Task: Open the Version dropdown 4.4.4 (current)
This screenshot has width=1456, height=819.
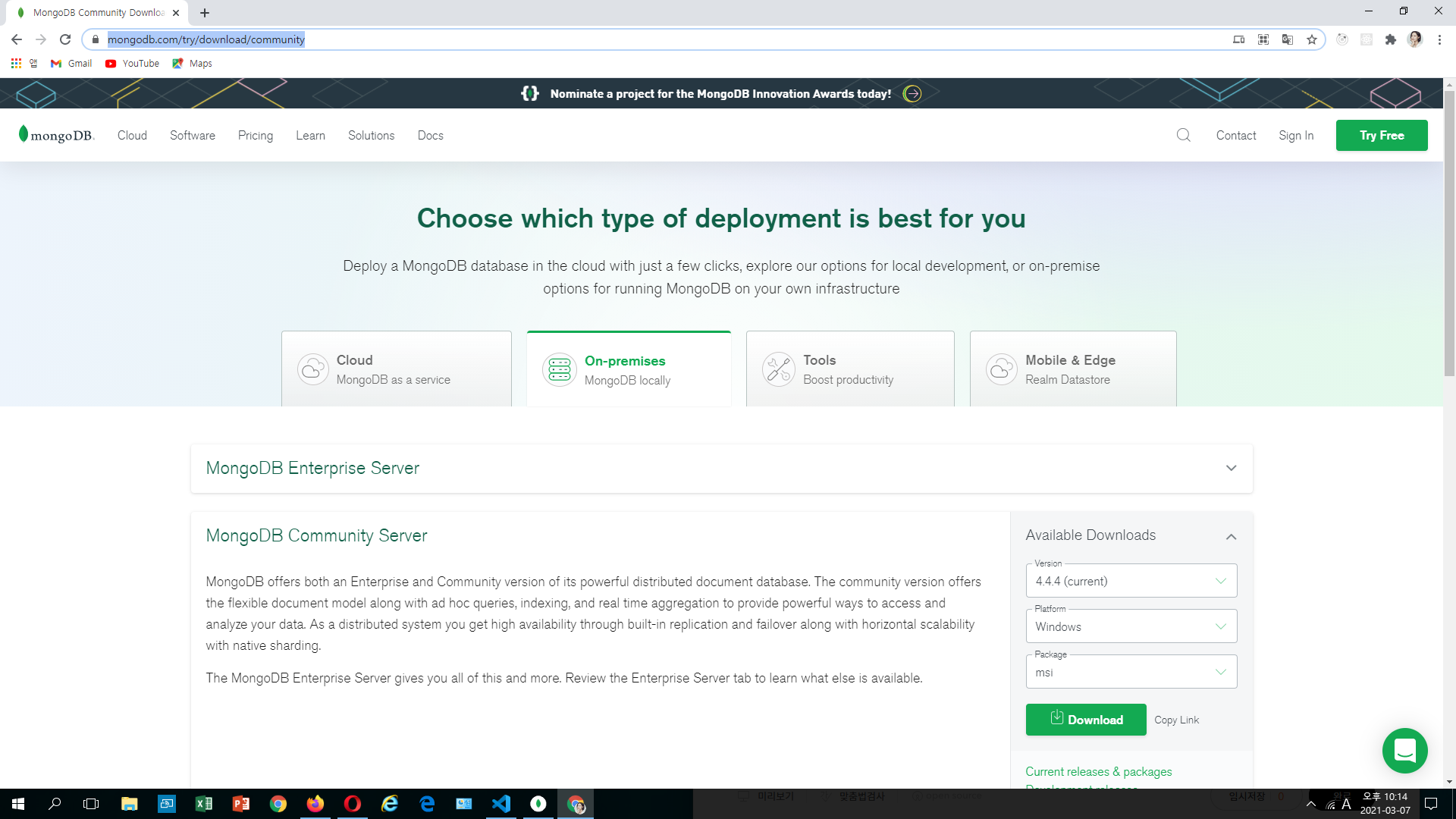Action: (x=1131, y=581)
